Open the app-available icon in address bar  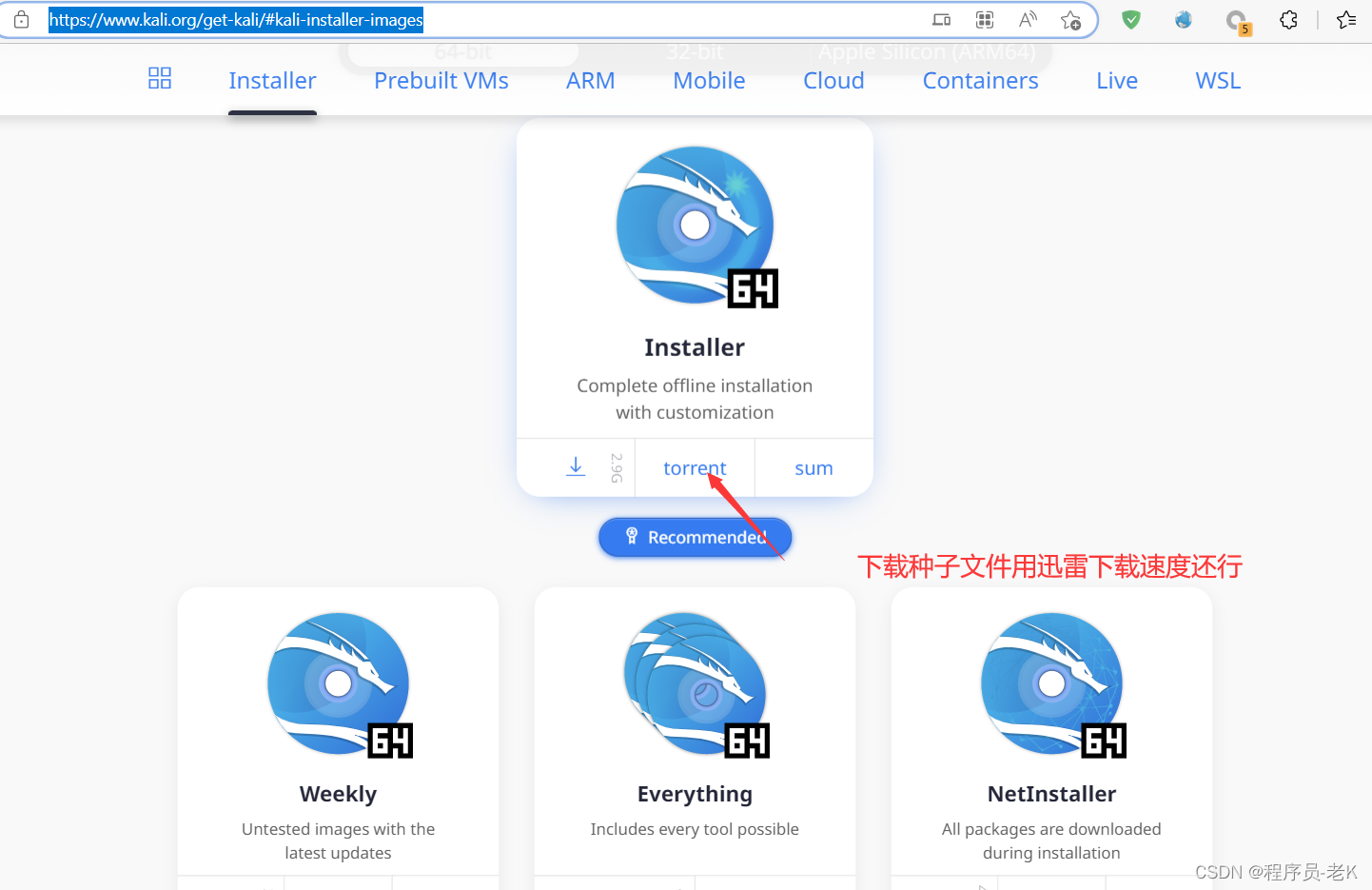(x=941, y=19)
